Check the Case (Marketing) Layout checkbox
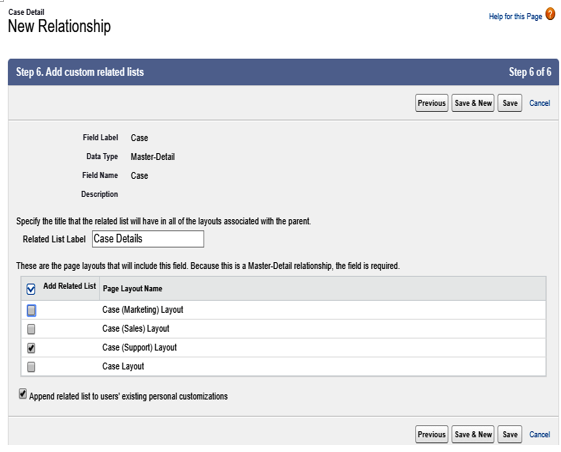Screen dimensions: 561x452 click(x=31, y=310)
